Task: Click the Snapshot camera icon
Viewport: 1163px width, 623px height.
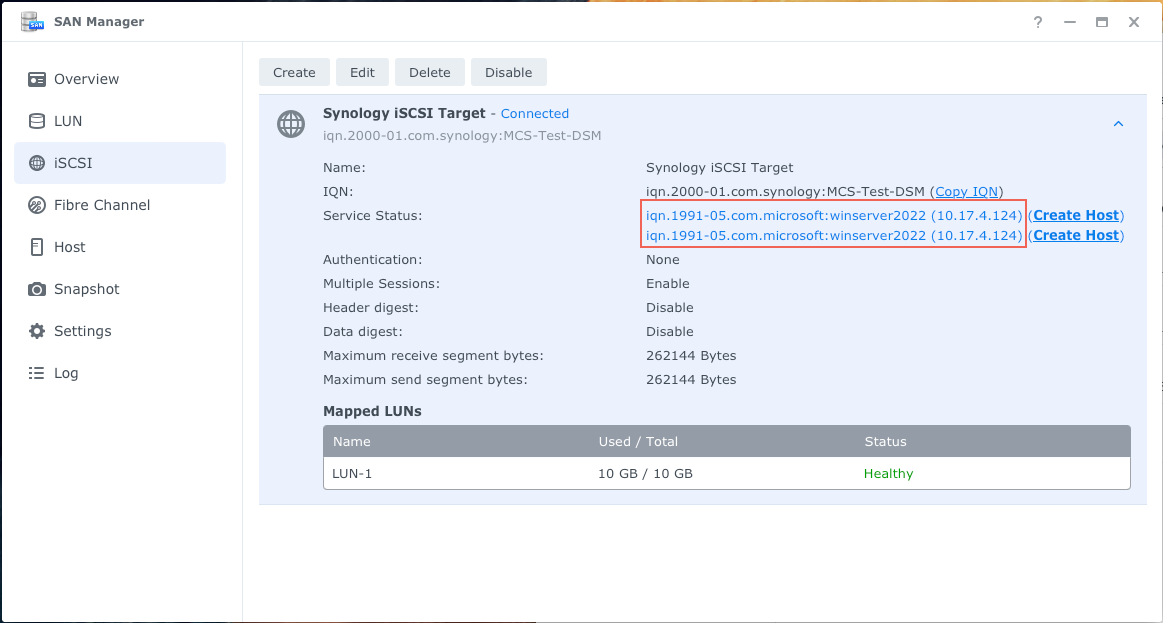Action: pyautogui.click(x=36, y=289)
